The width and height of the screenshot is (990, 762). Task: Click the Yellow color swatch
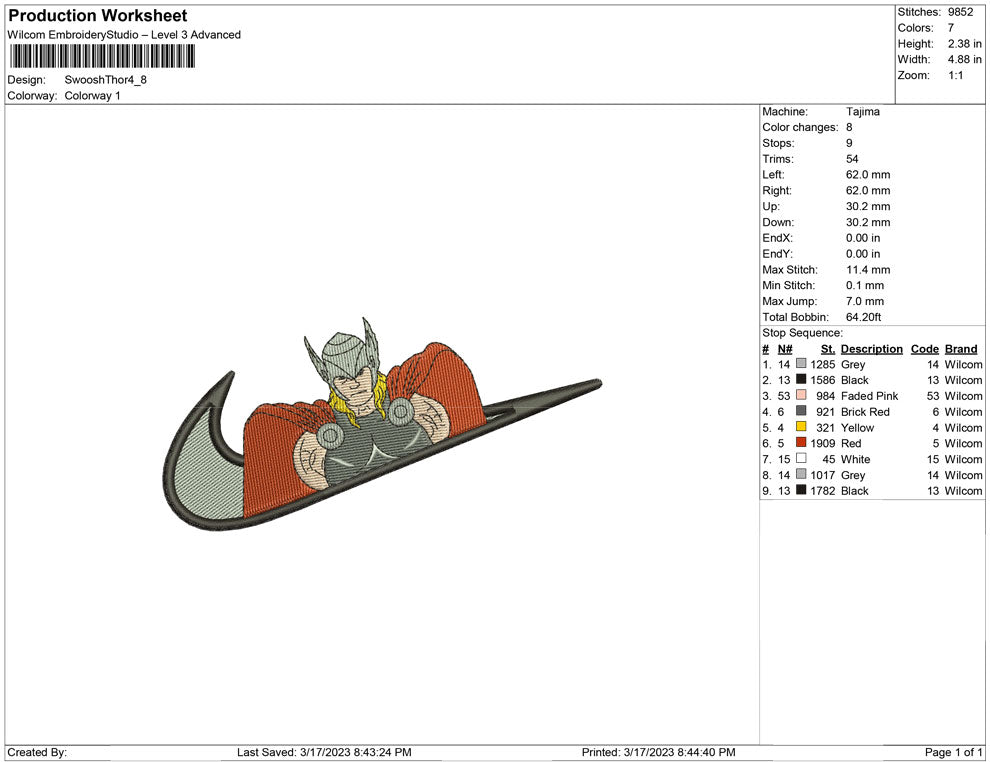pos(801,427)
